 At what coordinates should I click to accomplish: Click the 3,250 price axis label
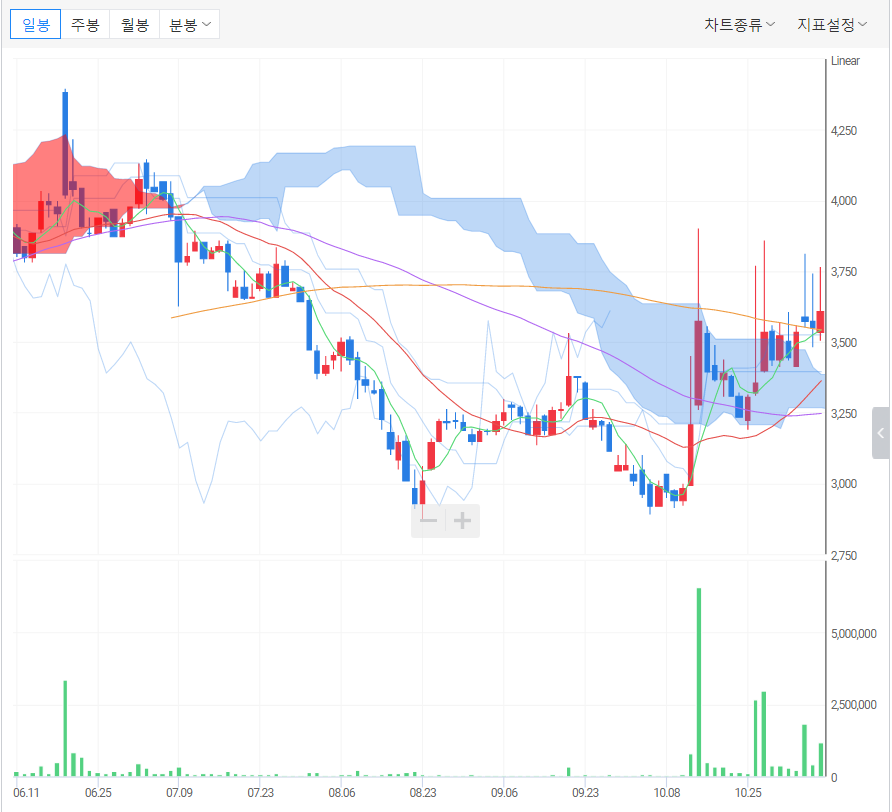coord(844,414)
